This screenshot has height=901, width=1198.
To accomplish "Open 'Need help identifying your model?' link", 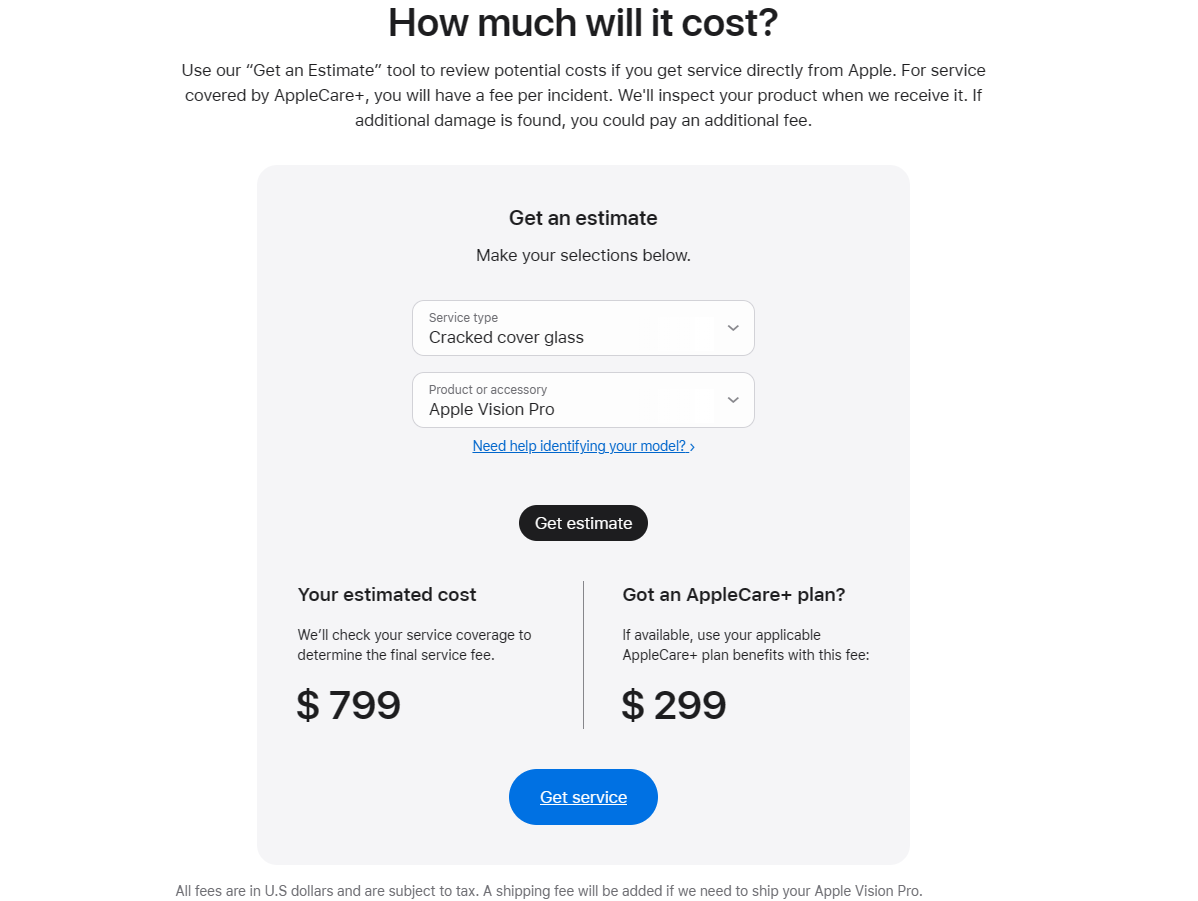I will click(579, 446).
